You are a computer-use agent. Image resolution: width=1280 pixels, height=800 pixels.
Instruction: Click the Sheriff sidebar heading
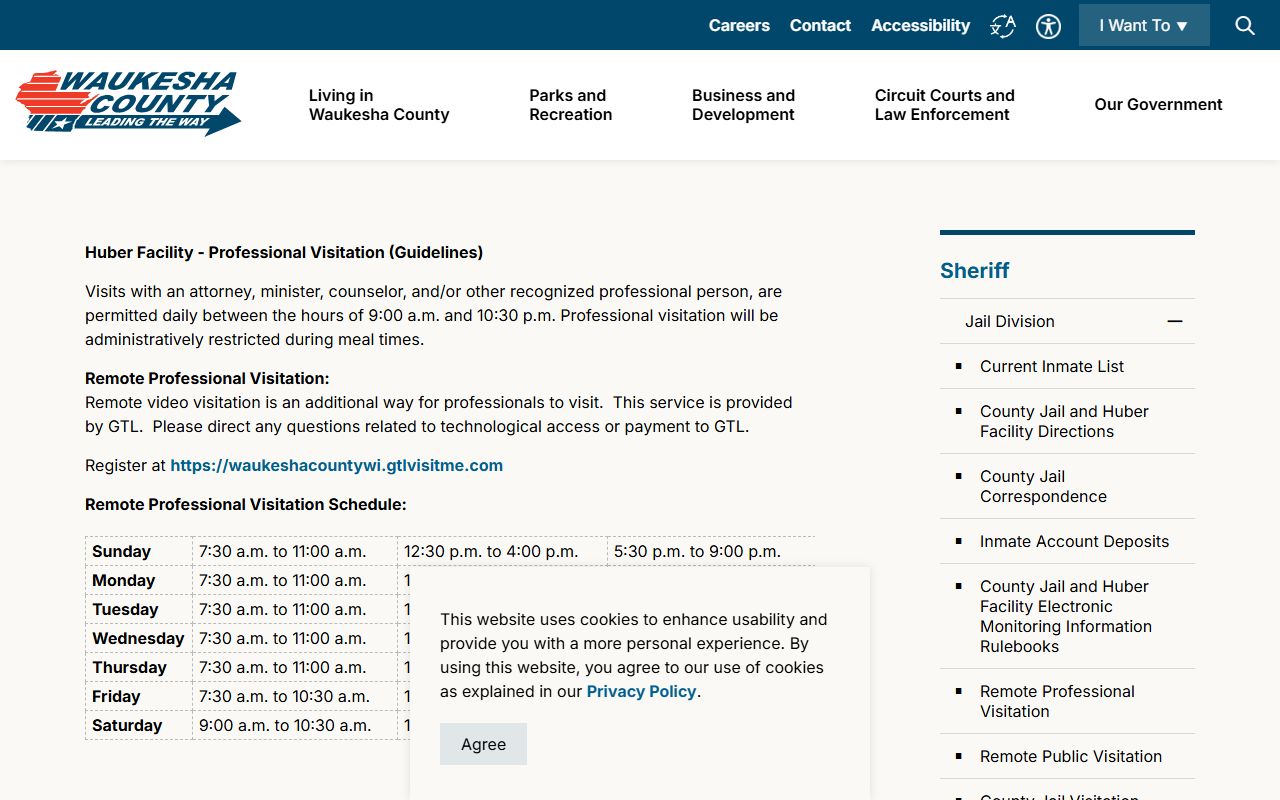click(x=974, y=271)
